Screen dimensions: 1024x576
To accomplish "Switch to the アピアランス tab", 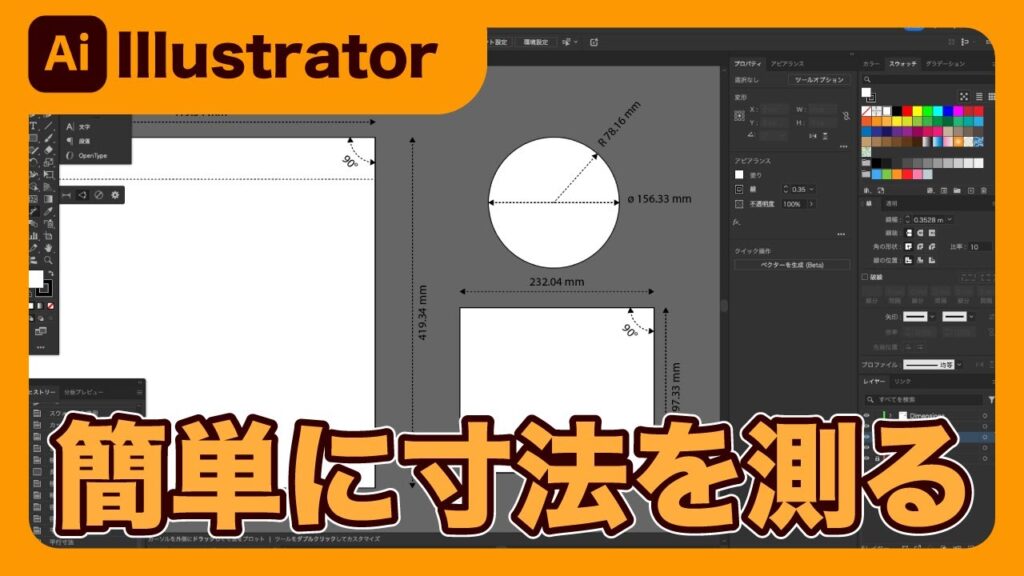I will 787,64.
